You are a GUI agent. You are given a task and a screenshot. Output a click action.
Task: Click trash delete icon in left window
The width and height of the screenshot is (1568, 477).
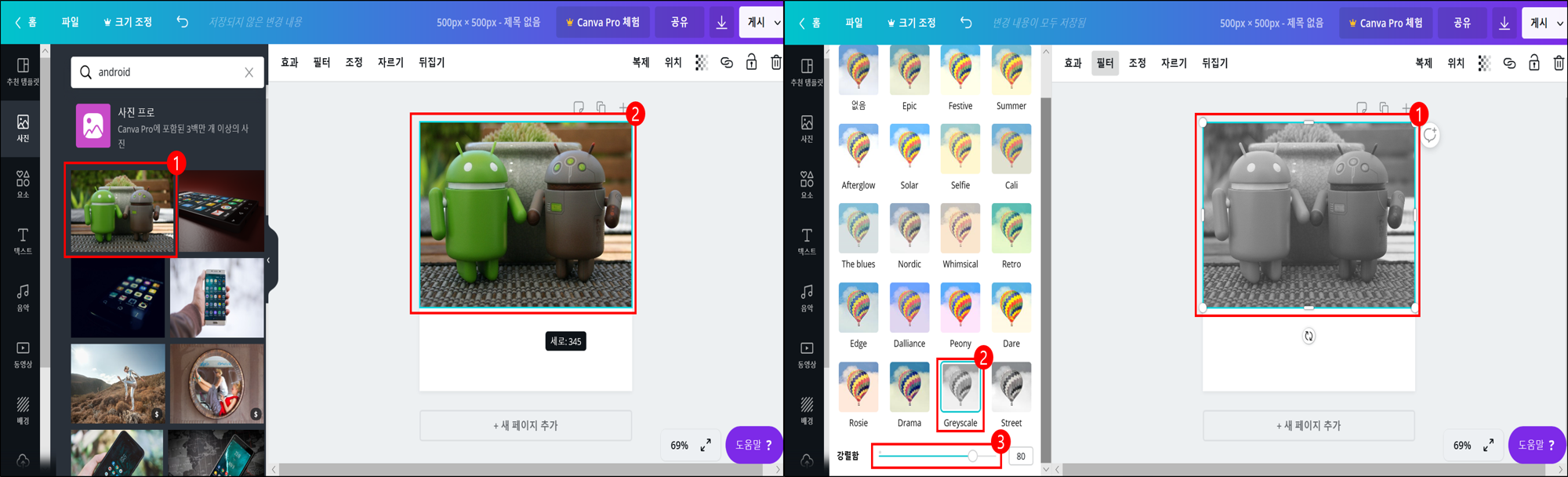pos(775,62)
